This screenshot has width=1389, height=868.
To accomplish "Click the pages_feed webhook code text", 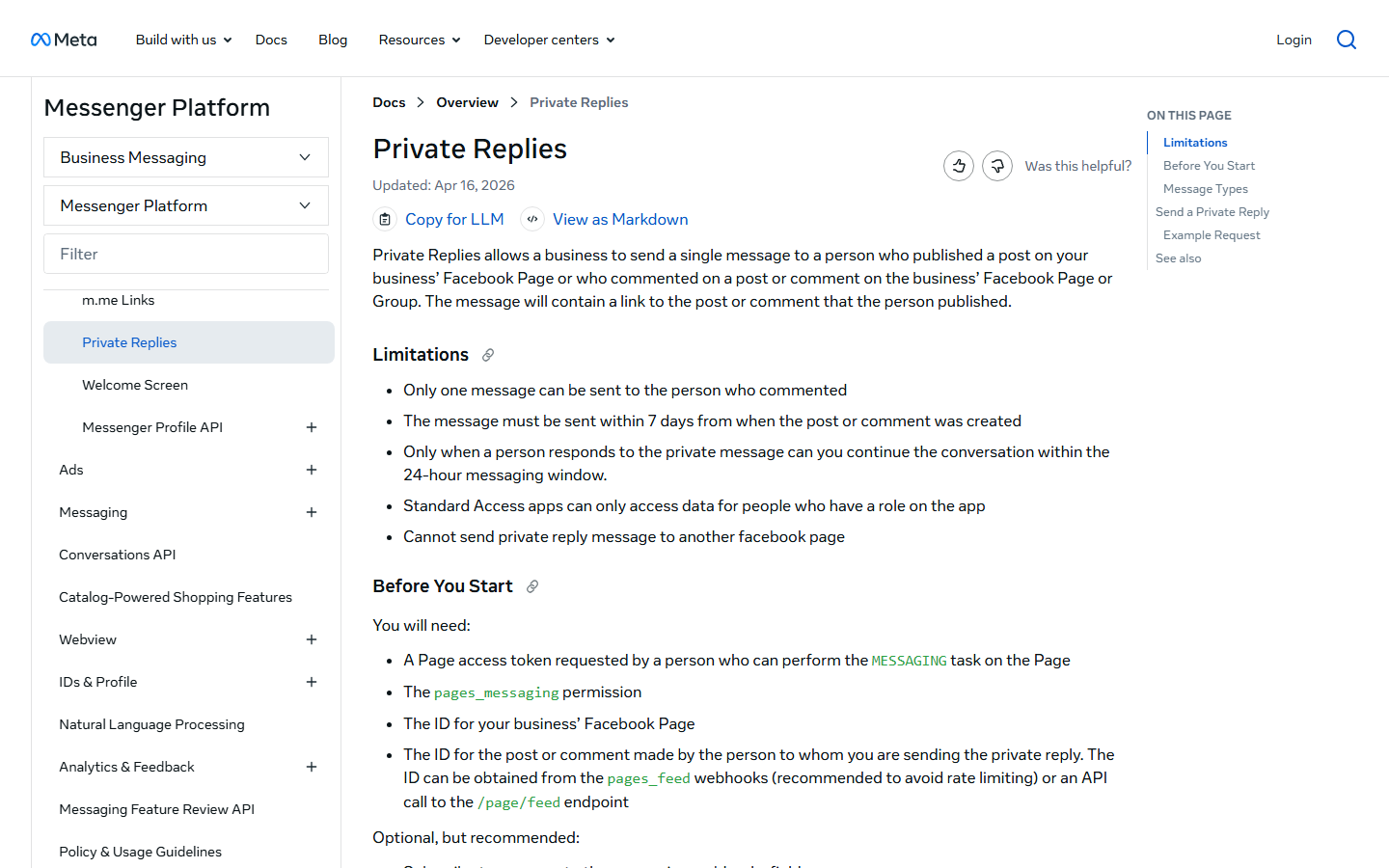I will tap(649, 778).
